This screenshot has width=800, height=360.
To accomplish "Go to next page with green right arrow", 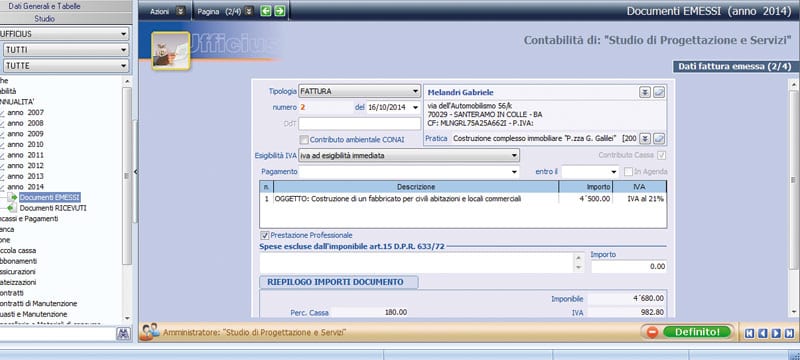I will coord(279,11).
